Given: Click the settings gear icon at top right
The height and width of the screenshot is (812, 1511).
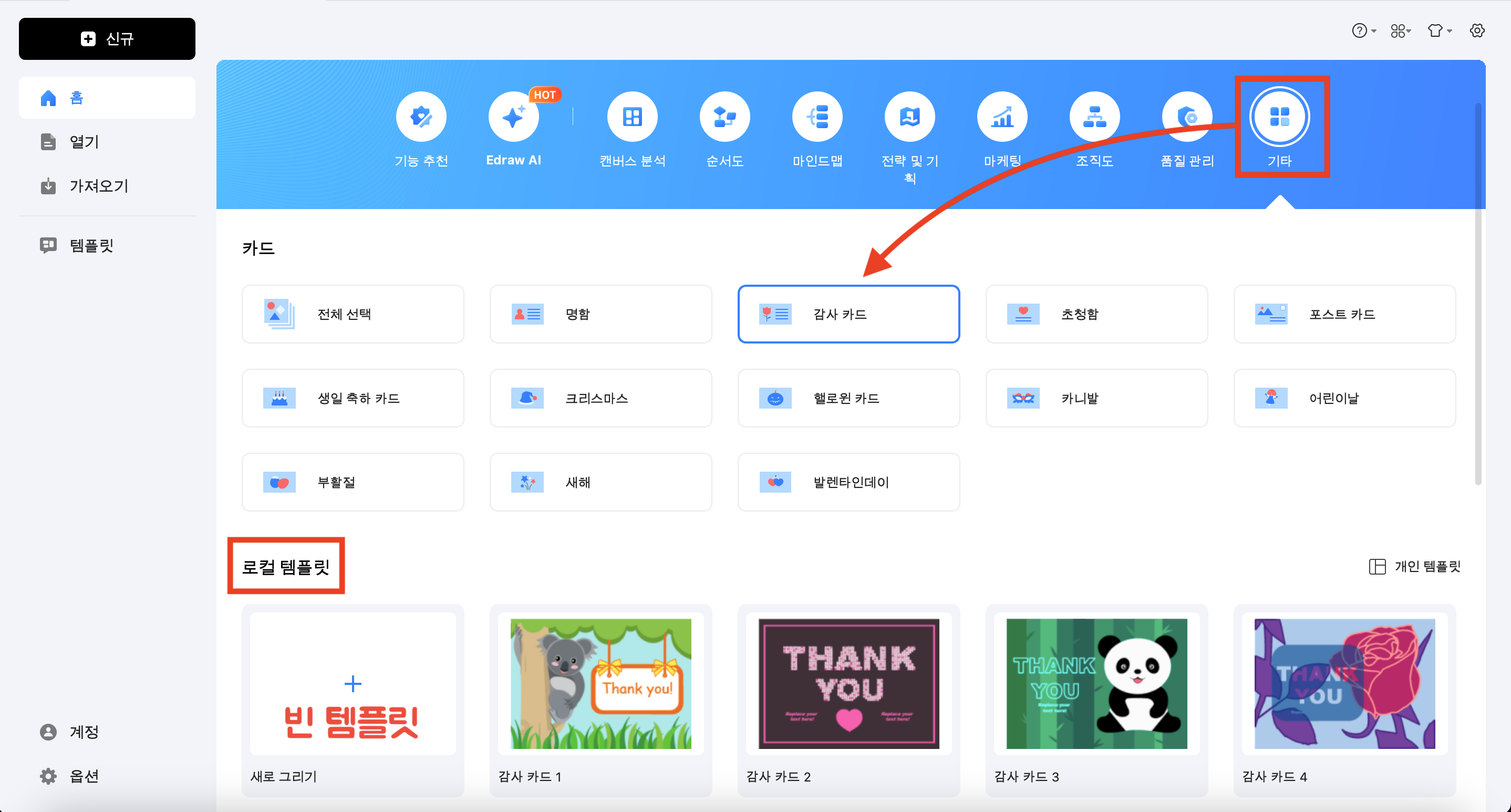Looking at the screenshot, I should pos(1477,30).
